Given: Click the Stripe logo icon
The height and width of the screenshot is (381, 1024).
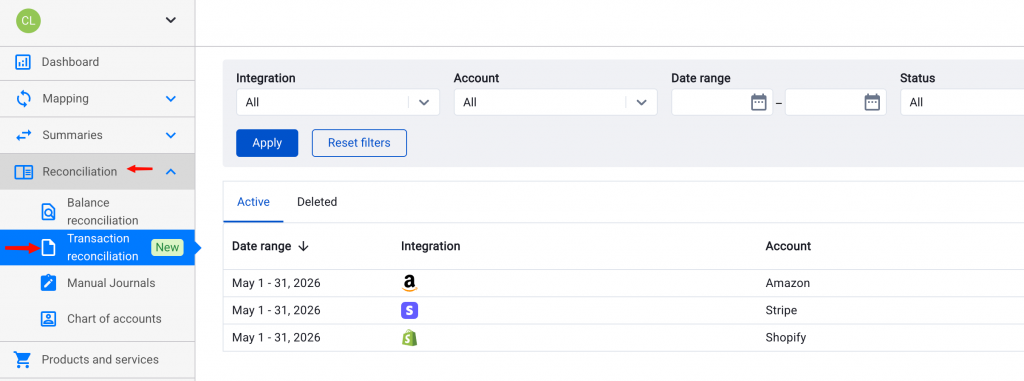Looking at the screenshot, I should tap(409, 310).
